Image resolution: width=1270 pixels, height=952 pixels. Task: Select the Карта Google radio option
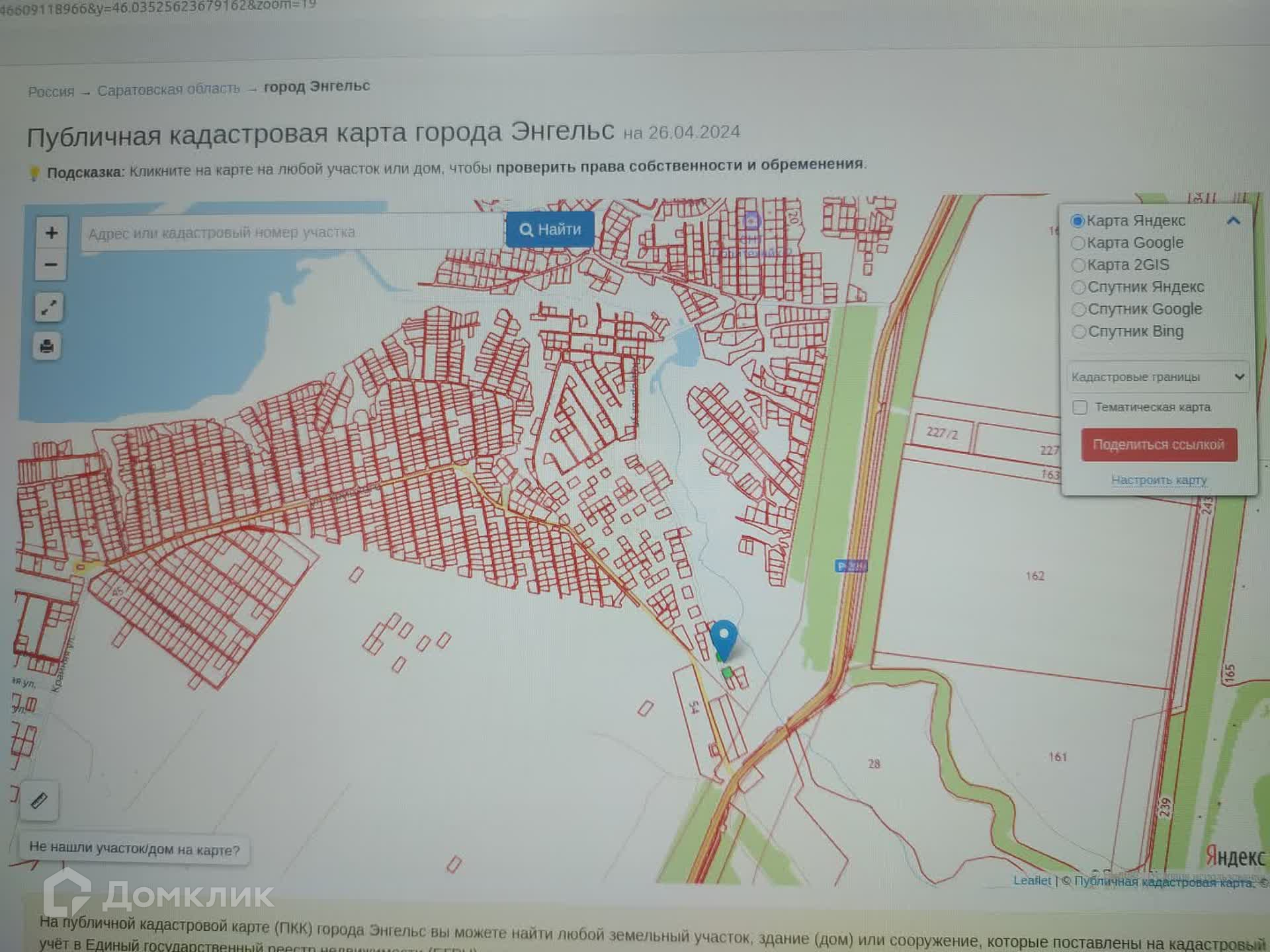[x=1078, y=243]
